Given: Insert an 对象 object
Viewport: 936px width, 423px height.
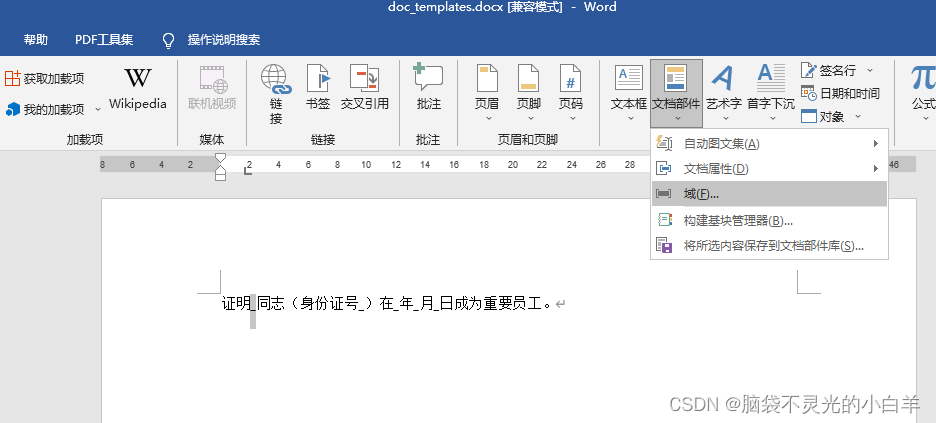Looking at the screenshot, I should click(823, 116).
